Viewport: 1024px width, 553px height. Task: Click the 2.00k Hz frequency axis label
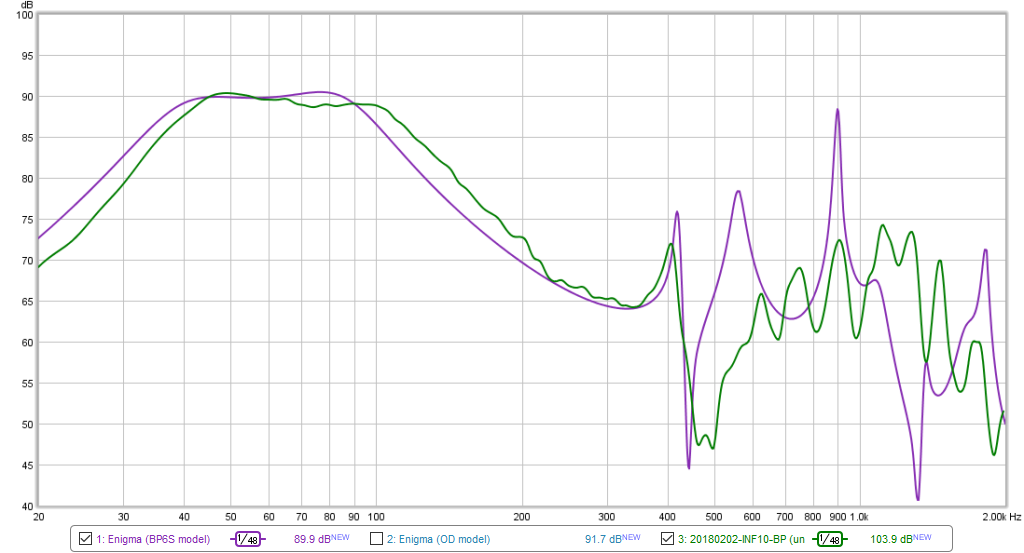(x=1002, y=517)
